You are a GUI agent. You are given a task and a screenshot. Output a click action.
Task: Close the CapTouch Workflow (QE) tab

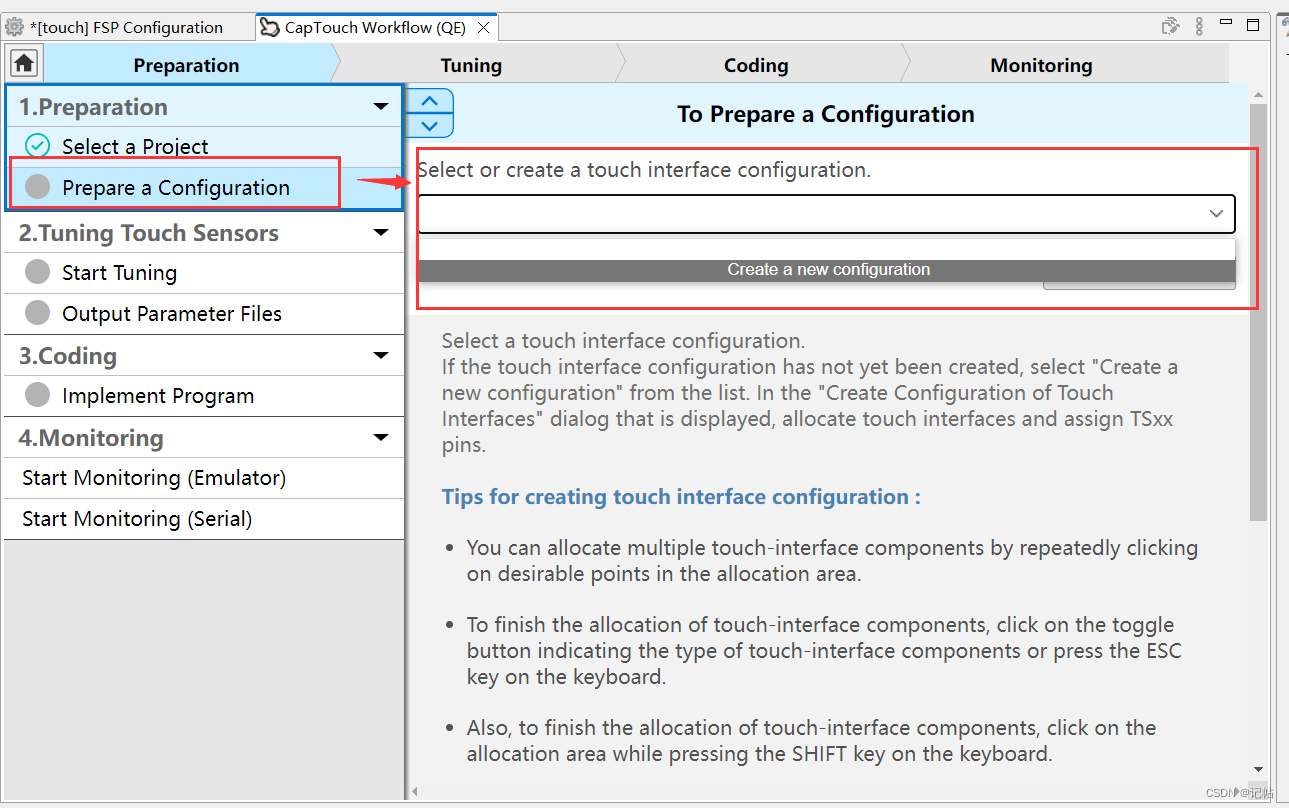click(x=484, y=27)
